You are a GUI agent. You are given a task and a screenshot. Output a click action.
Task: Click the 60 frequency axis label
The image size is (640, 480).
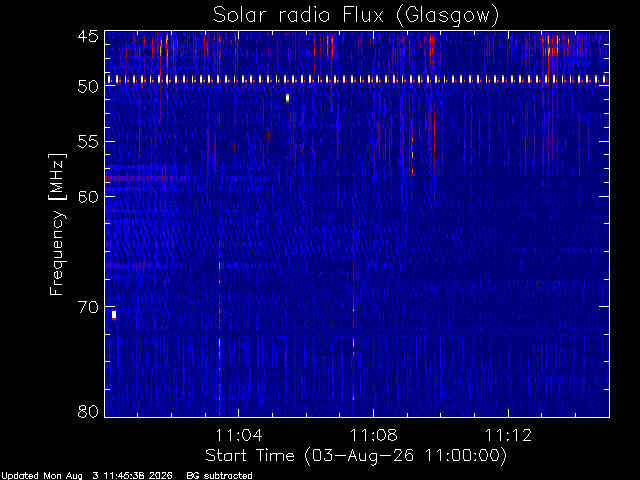tap(88, 196)
